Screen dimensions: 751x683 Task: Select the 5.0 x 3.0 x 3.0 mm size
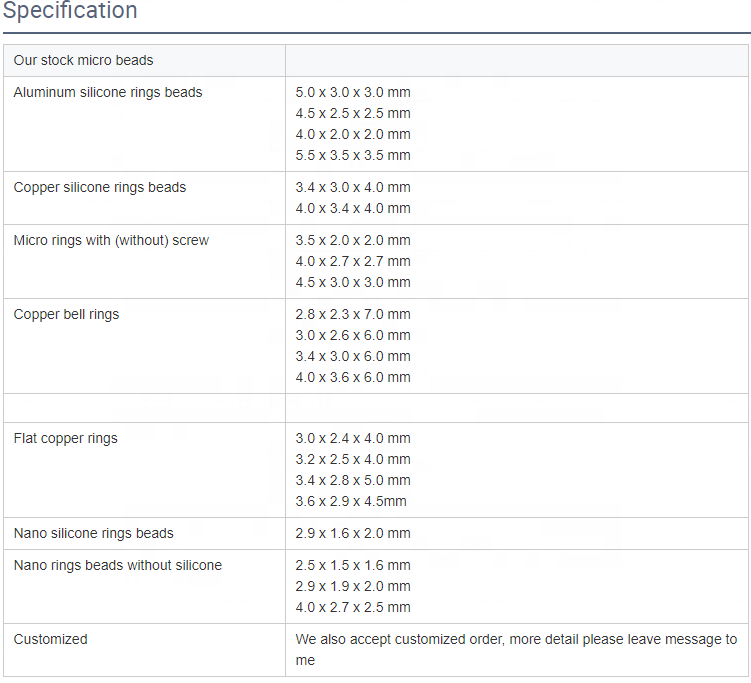point(353,92)
